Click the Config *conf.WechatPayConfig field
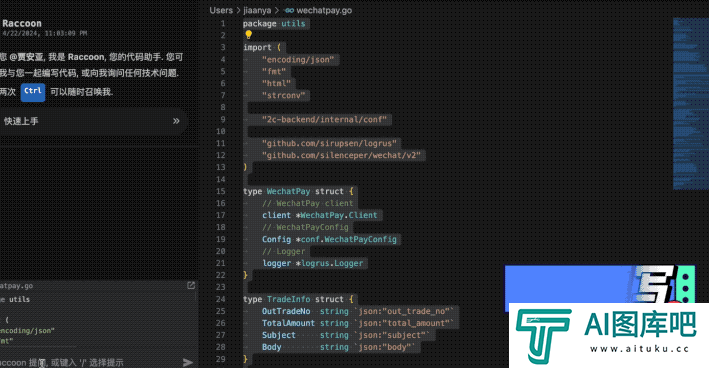 [x=329, y=239]
